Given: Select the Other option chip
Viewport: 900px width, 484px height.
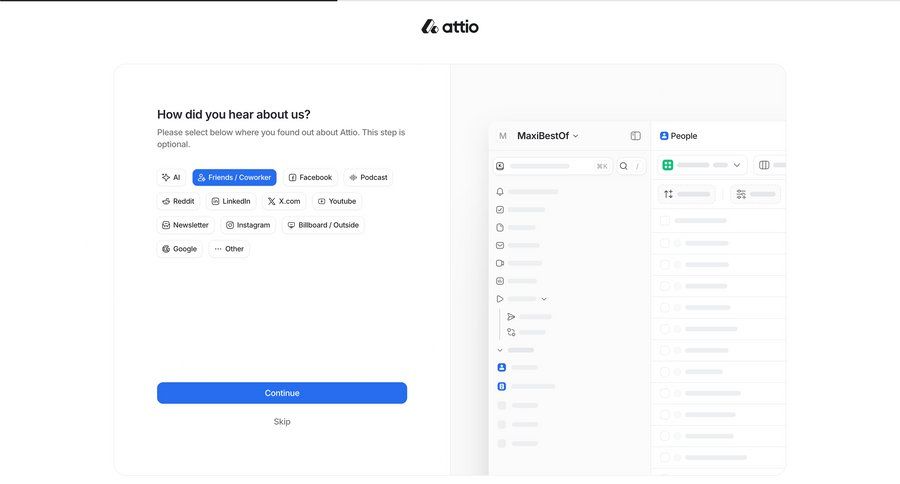Looking at the screenshot, I should [x=229, y=249].
